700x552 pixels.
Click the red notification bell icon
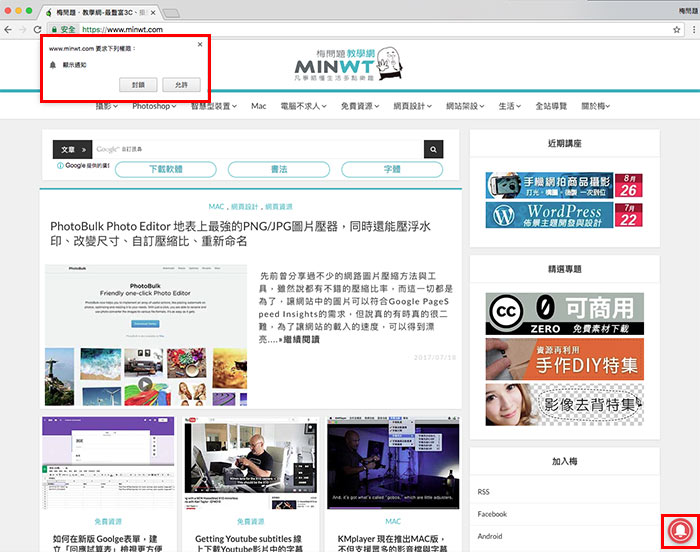tap(680, 531)
